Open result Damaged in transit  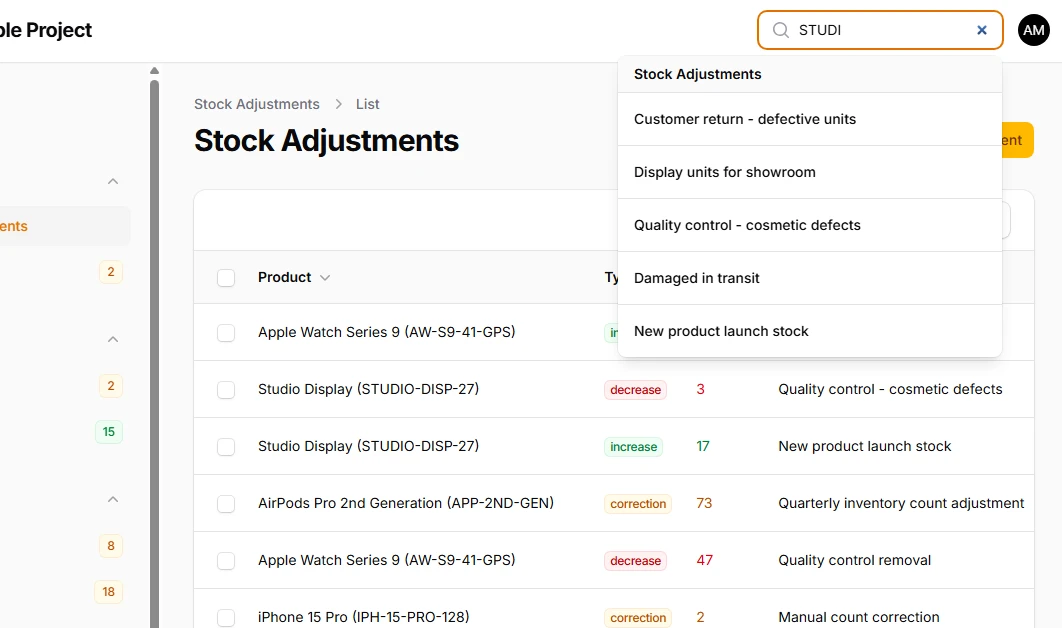coord(809,278)
